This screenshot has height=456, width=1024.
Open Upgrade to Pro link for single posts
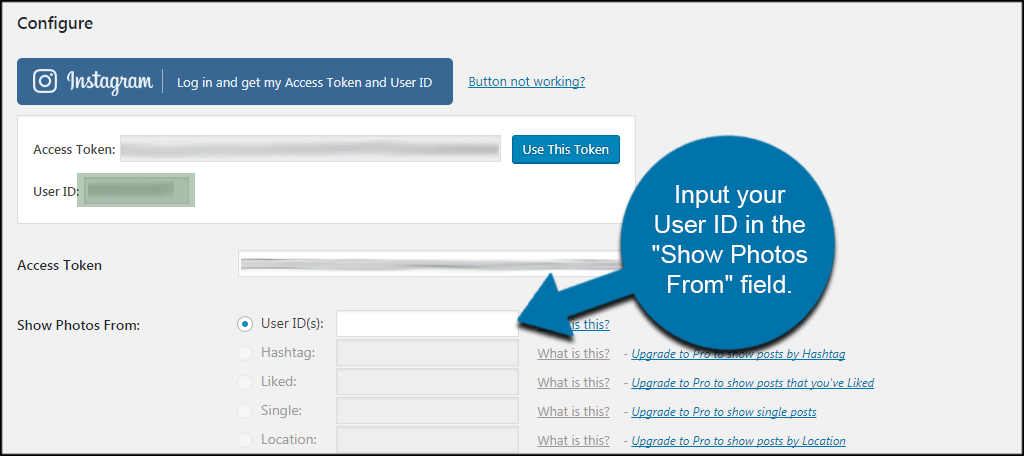(x=724, y=412)
